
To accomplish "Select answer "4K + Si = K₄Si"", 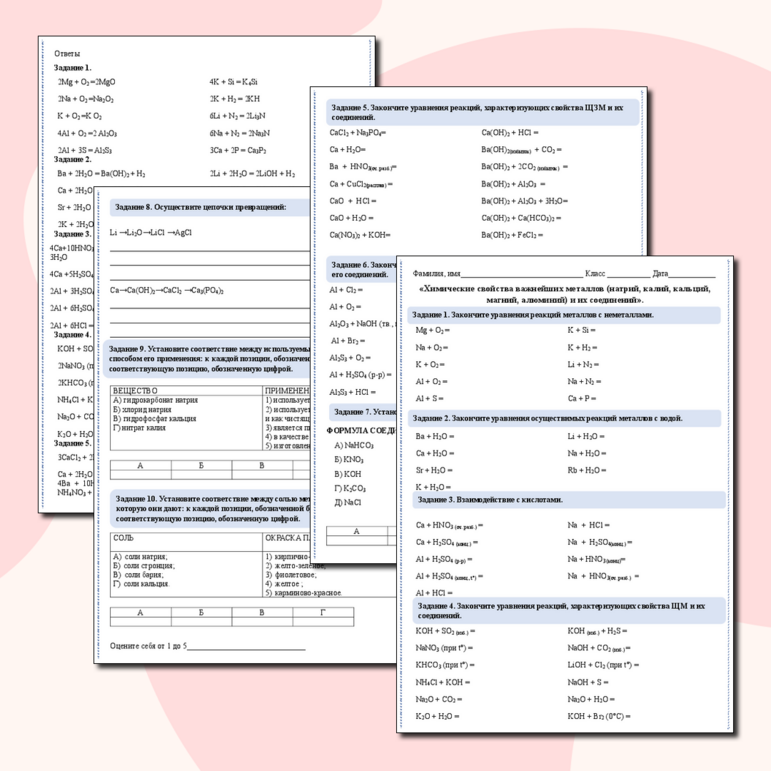I will (234, 82).
